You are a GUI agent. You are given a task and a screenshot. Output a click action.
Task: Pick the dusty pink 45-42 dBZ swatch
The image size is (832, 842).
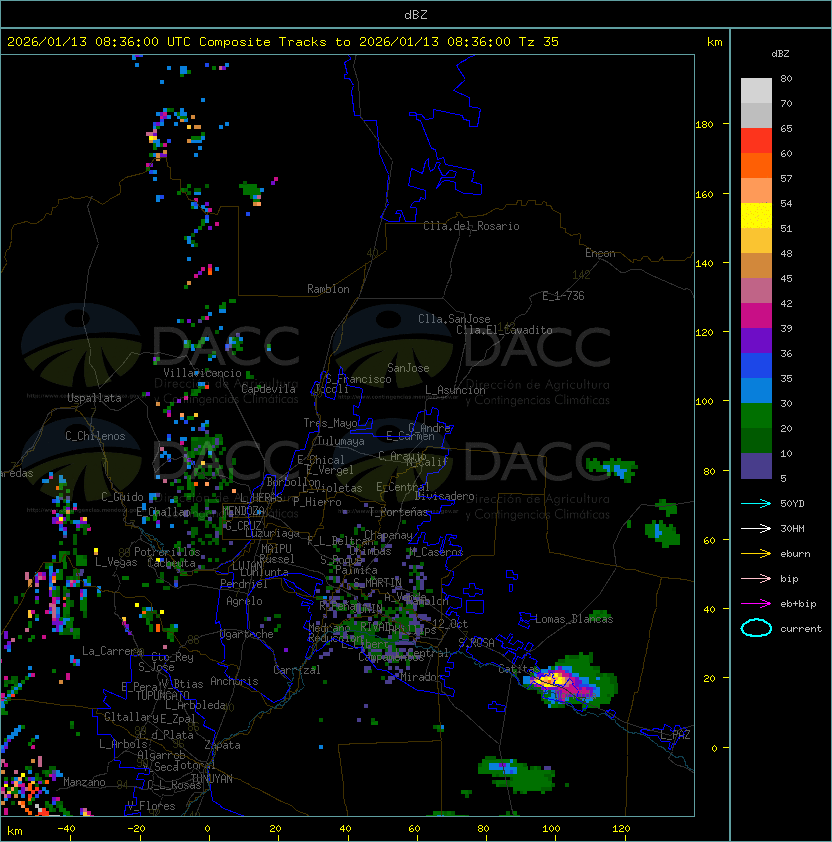(x=756, y=291)
